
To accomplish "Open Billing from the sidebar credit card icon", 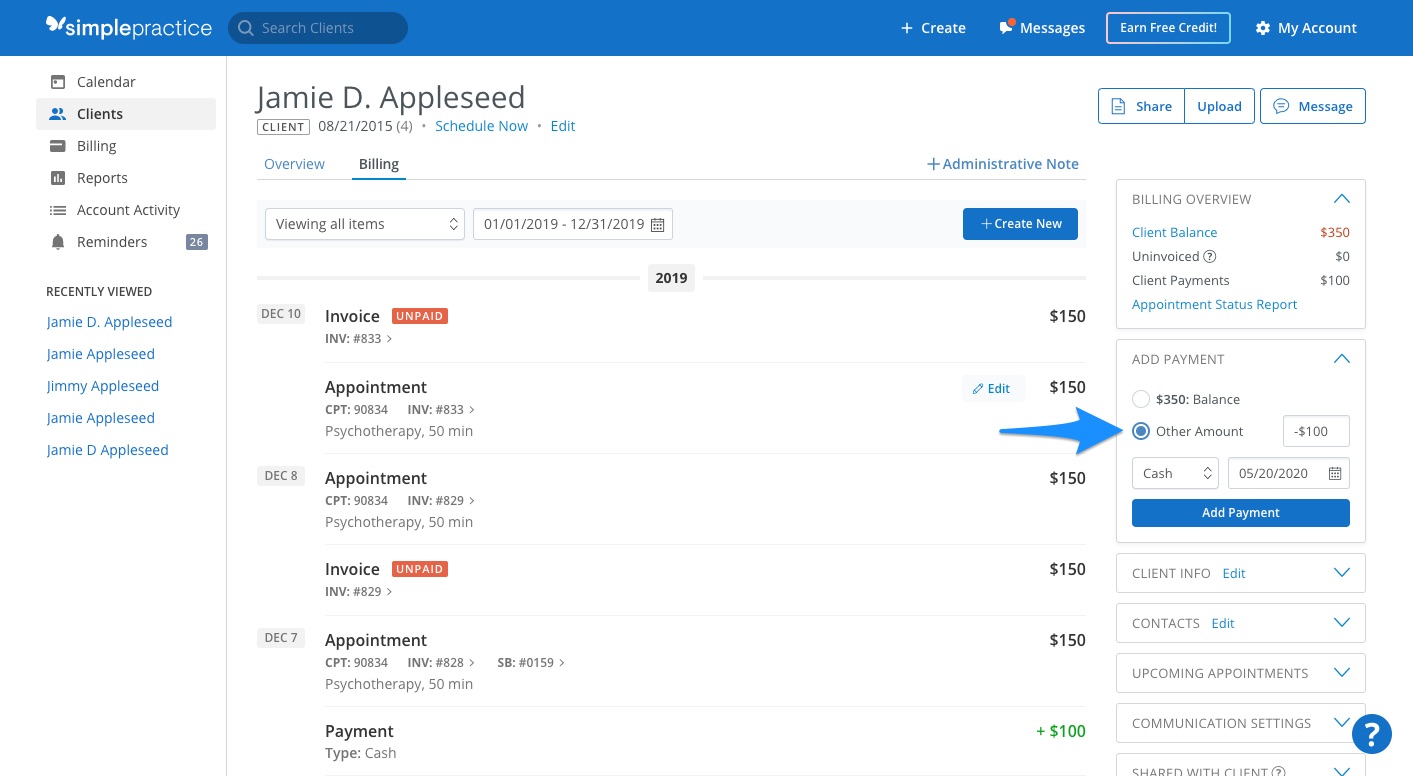I will pos(59,145).
